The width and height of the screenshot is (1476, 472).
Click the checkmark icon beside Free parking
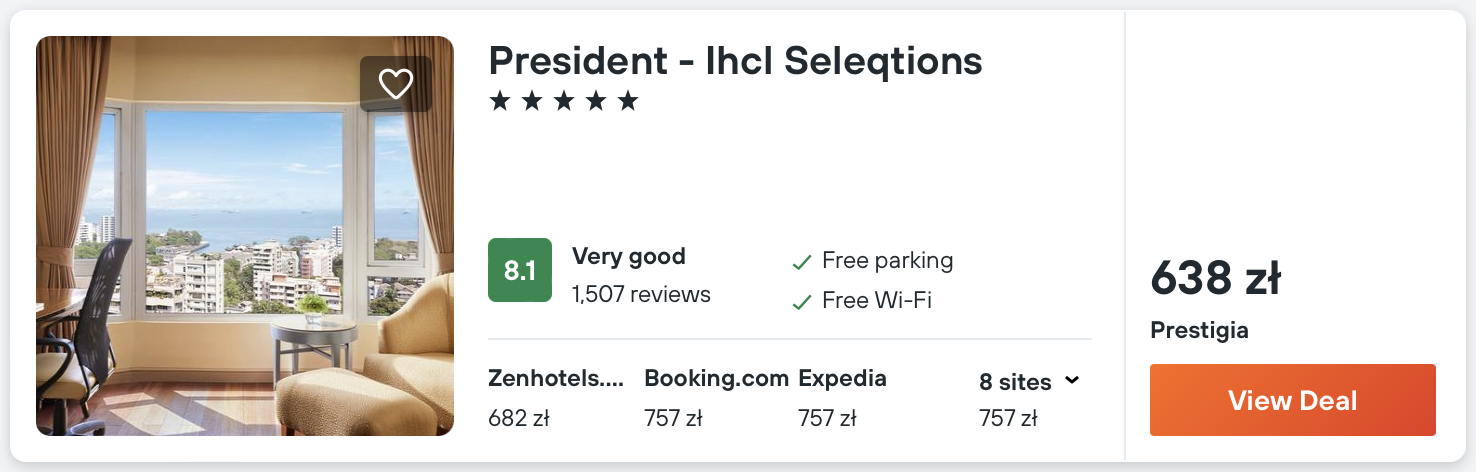pyautogui.click(x=801, y=263)
